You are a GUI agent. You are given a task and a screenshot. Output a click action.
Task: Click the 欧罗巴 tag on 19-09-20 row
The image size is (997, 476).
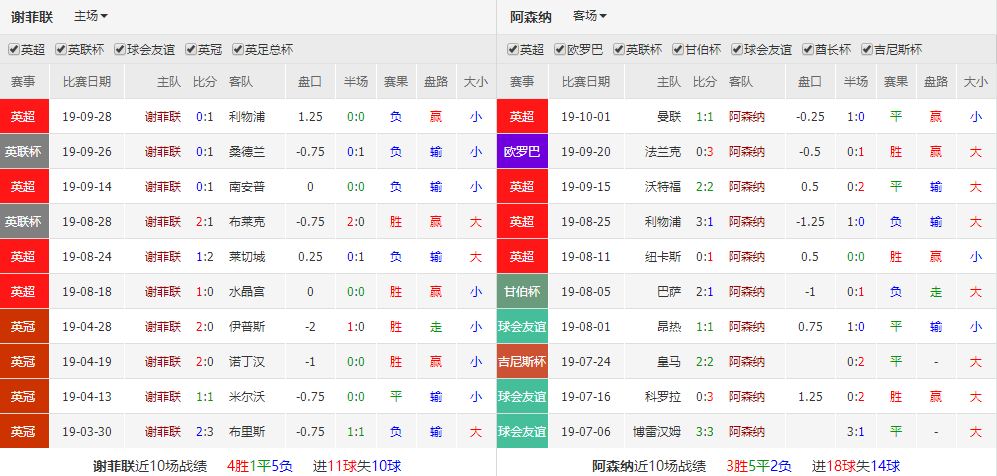522,151
